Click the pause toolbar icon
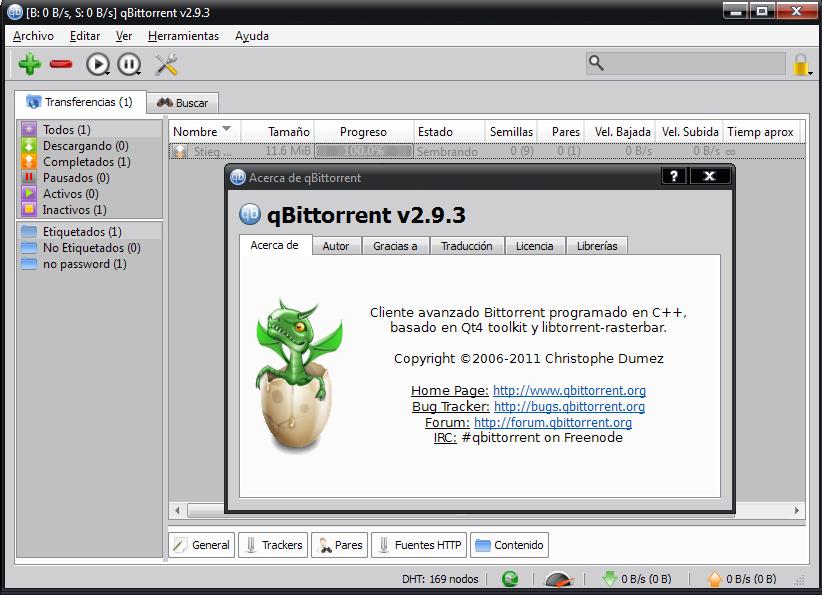The width and height of the screenshot is (822, 595). click(129, 64)
